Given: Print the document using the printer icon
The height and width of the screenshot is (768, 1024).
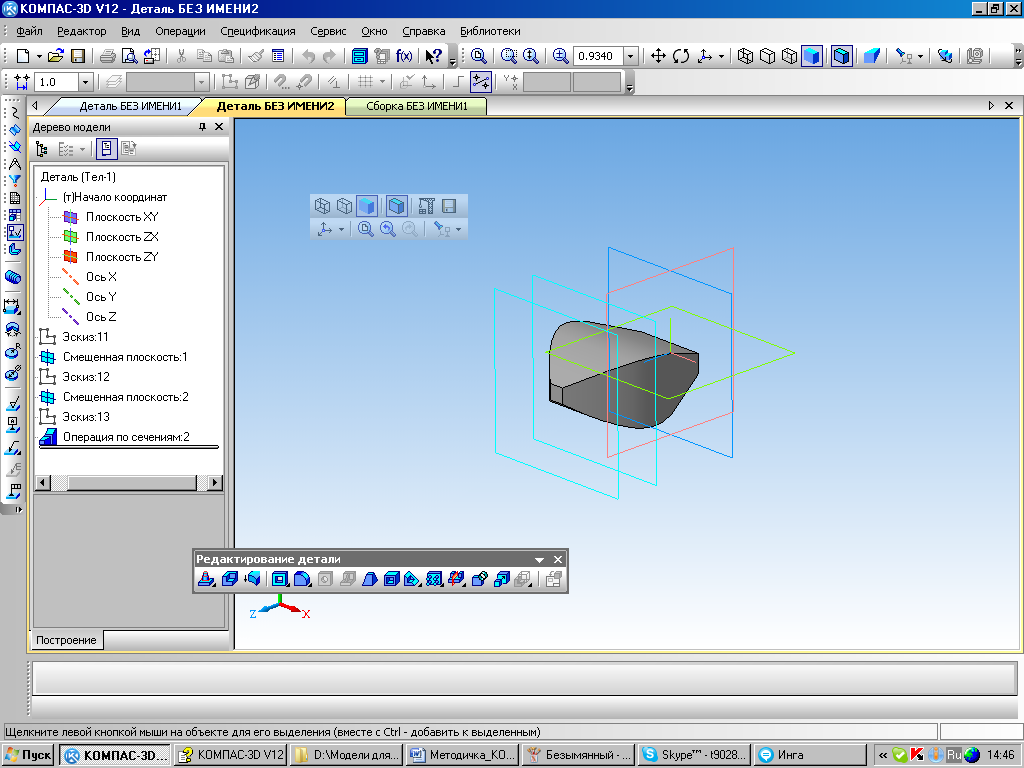Looking at the screenshot, I should (x=108, y=56).
